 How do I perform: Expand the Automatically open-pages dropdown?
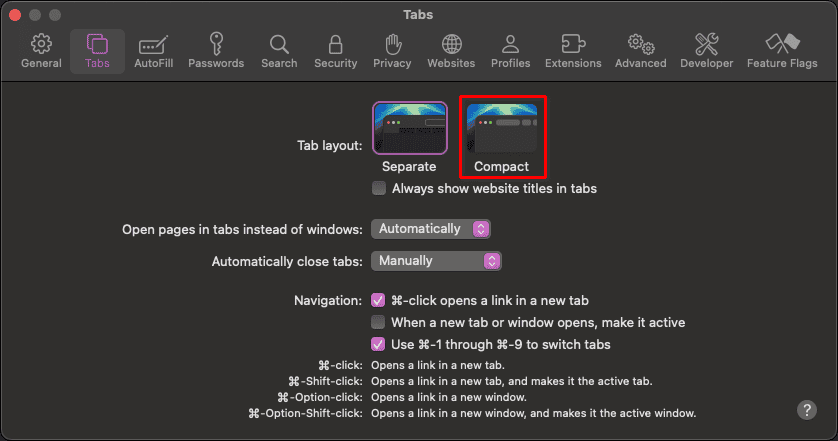(x=430, y=229)
